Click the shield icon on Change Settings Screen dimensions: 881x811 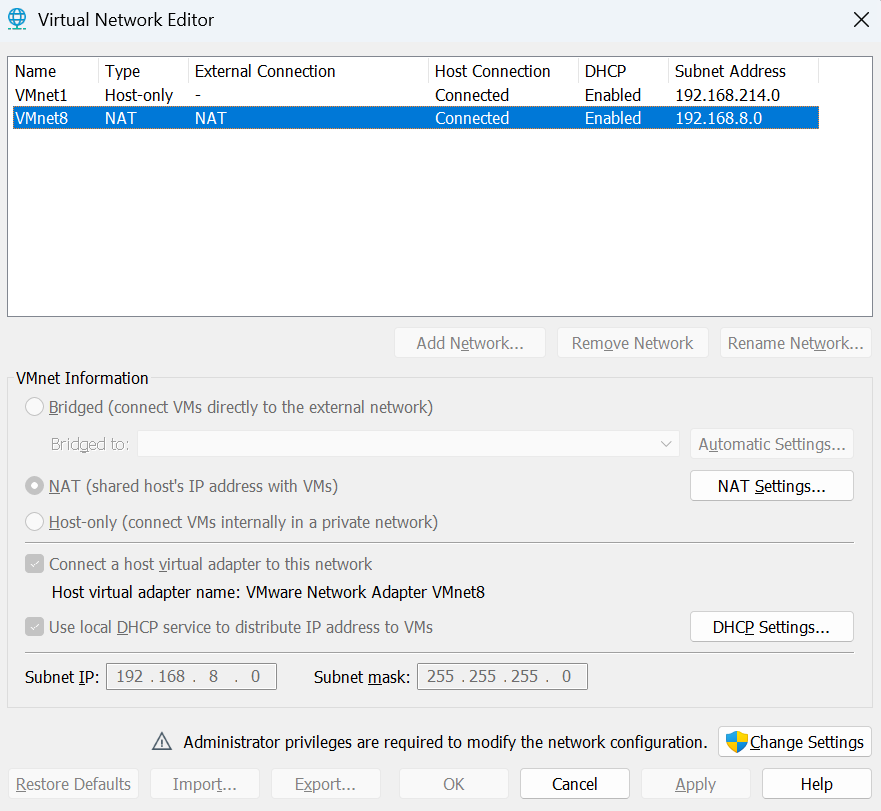pos(736,742)
